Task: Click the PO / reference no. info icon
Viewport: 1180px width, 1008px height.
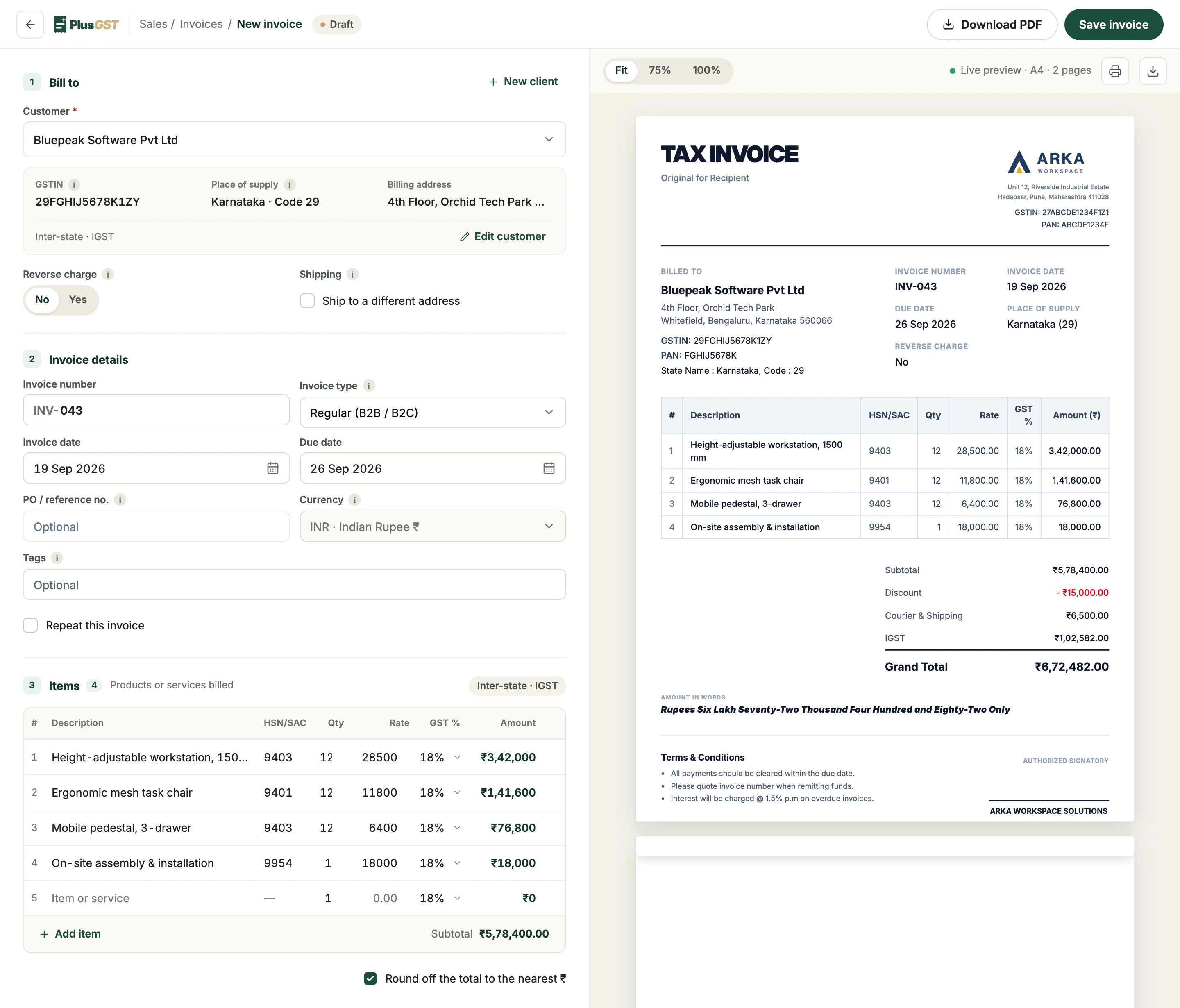Action: click(x=120, y=500)
